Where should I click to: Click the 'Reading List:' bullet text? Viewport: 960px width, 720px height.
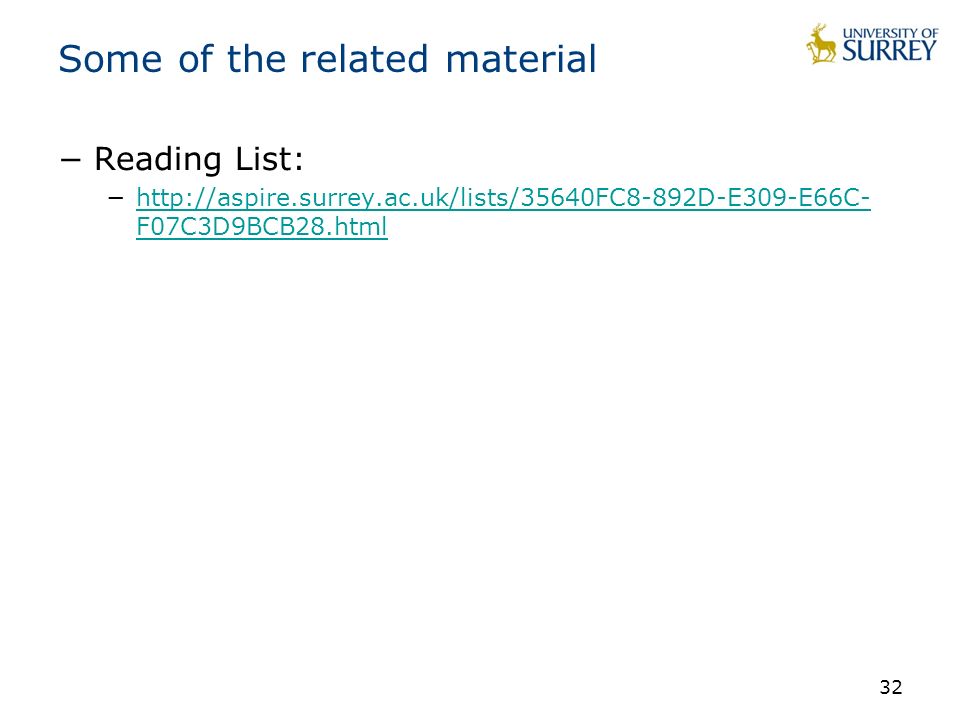[x=199, y=159]
